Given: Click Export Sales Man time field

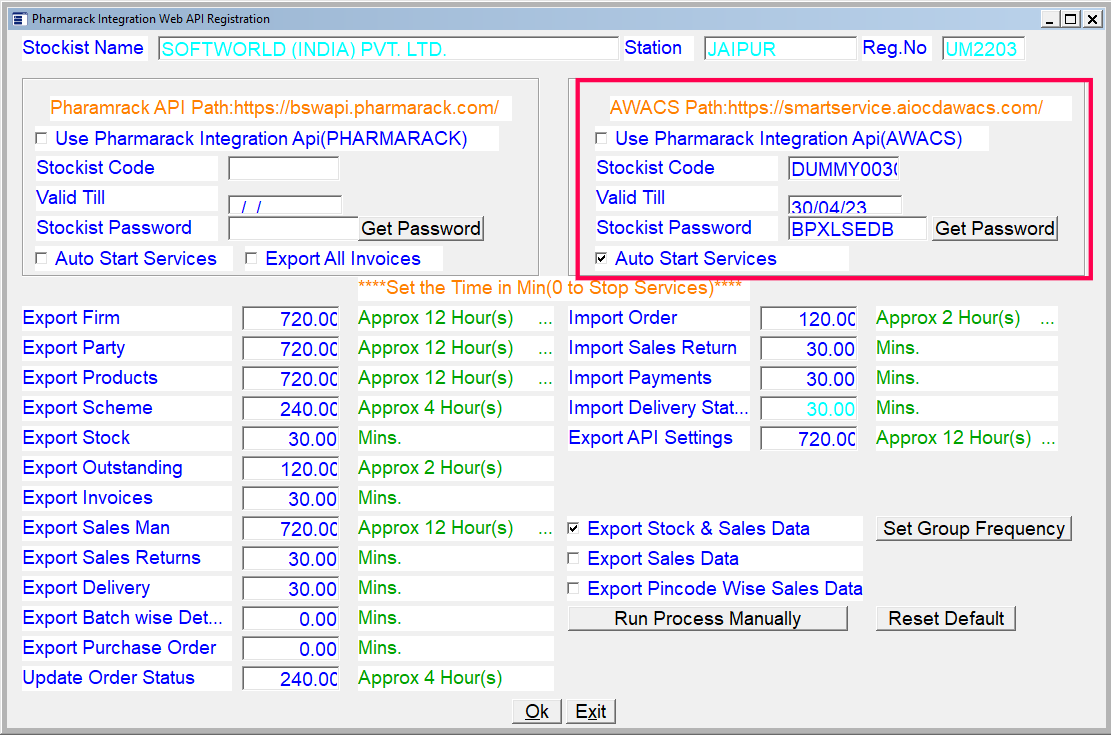Looking at the screenshot, I should pos(291,529).
